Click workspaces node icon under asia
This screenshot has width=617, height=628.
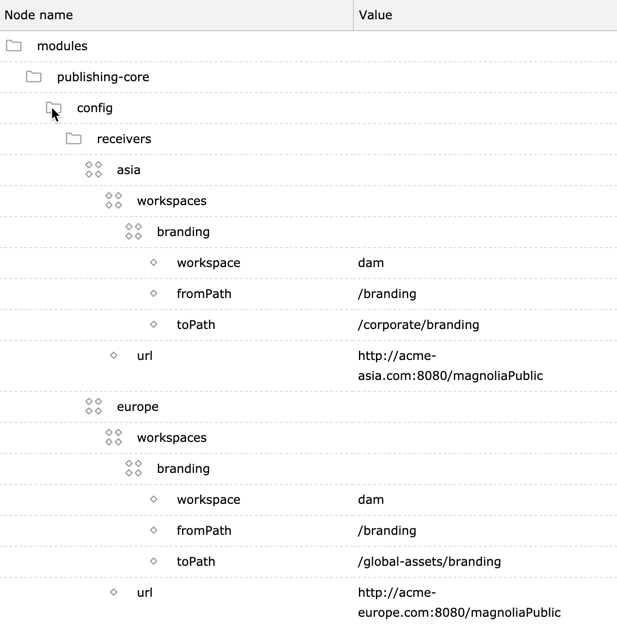click(x=114, y=201)
